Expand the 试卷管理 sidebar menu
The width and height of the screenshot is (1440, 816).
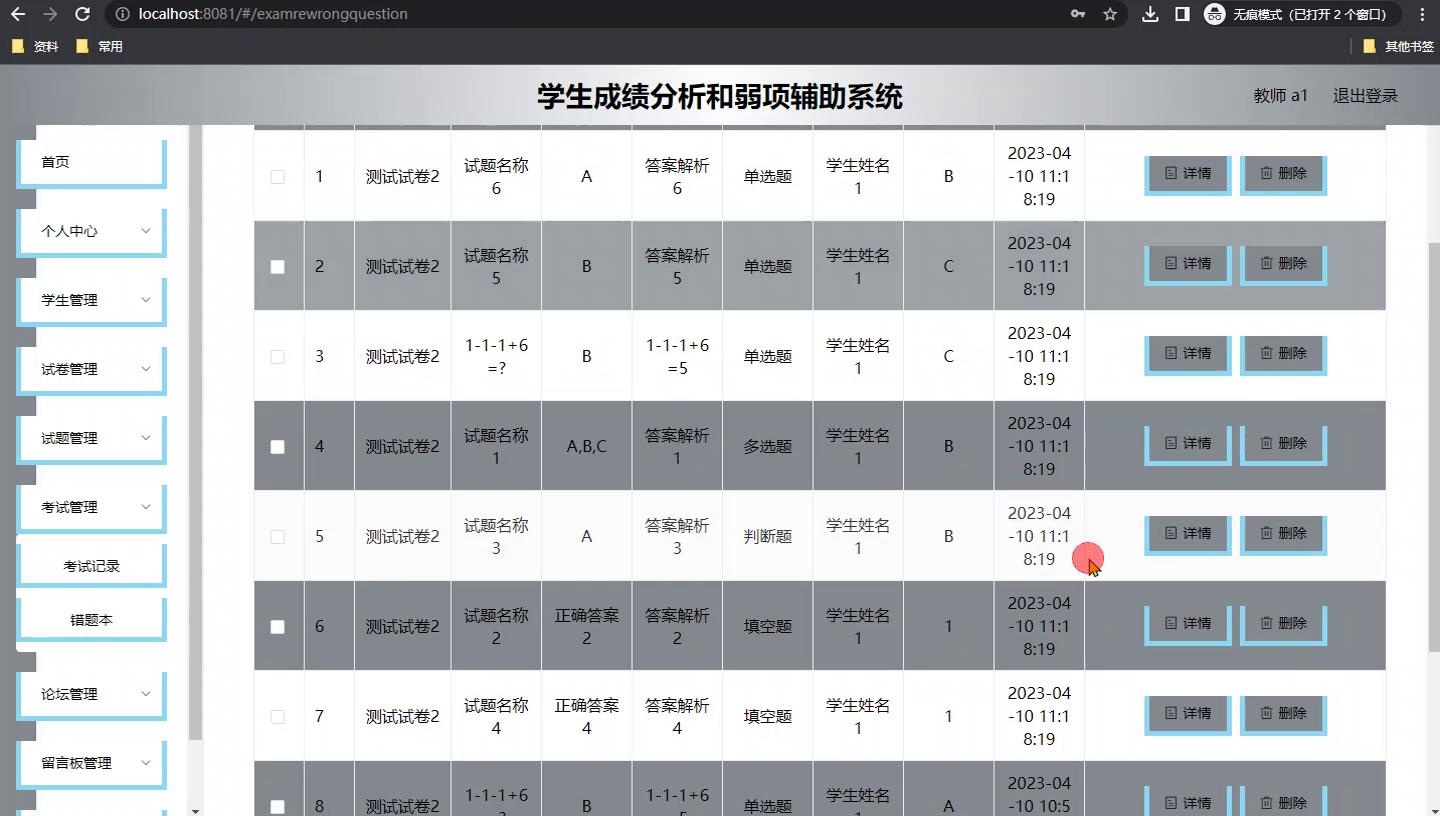[x=91, y=369]
